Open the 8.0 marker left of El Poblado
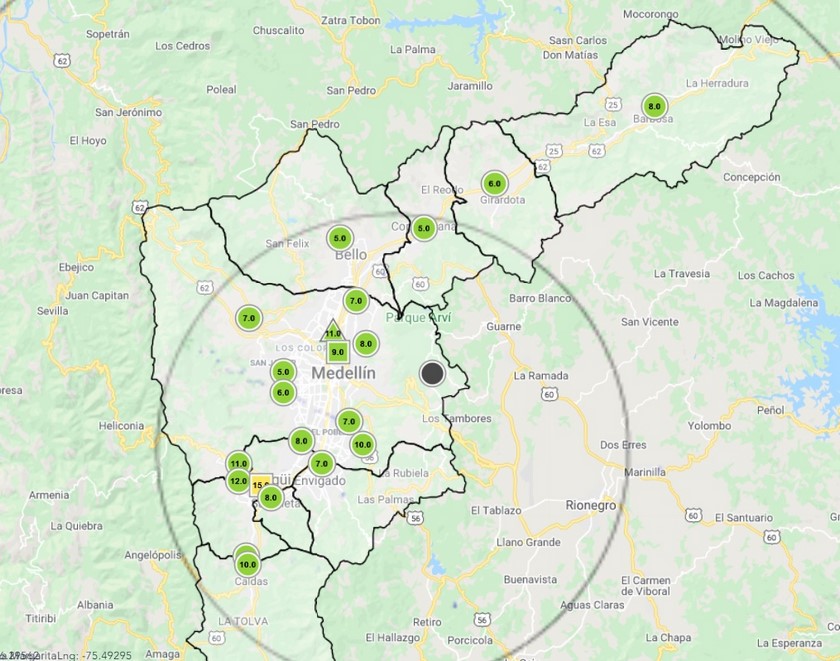The height and width of the screenshot is (661, 840). (301, 440)
